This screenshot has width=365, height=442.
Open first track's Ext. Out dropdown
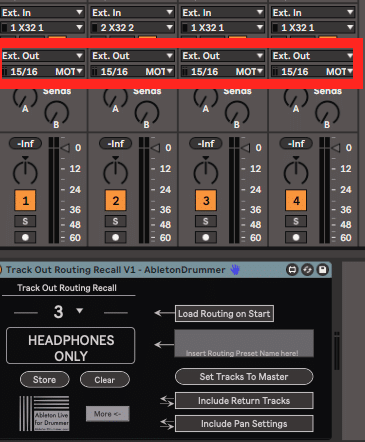pyautogui.click(x=42, y=56)
